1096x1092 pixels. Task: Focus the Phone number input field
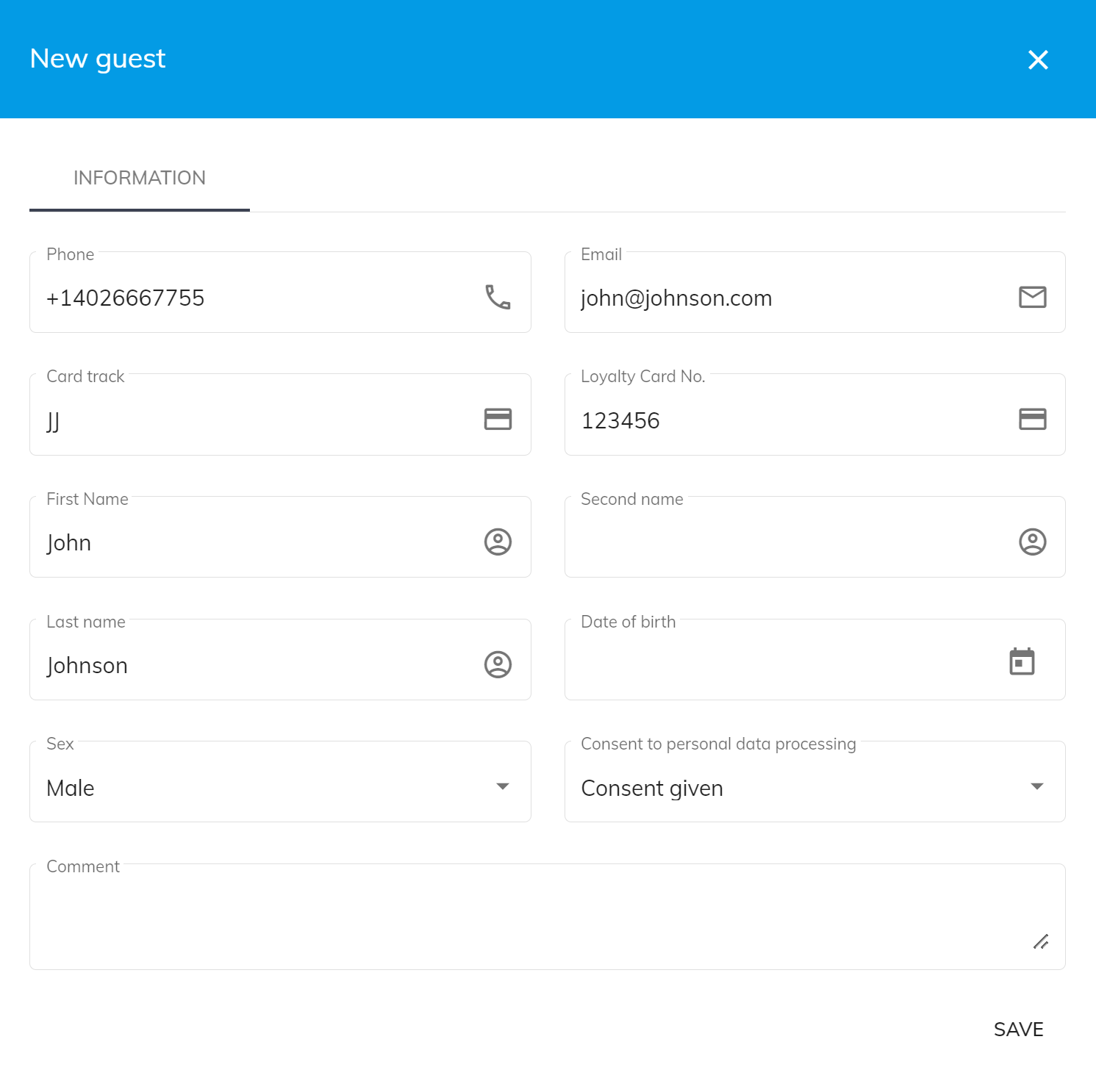[x=250, y=298]
